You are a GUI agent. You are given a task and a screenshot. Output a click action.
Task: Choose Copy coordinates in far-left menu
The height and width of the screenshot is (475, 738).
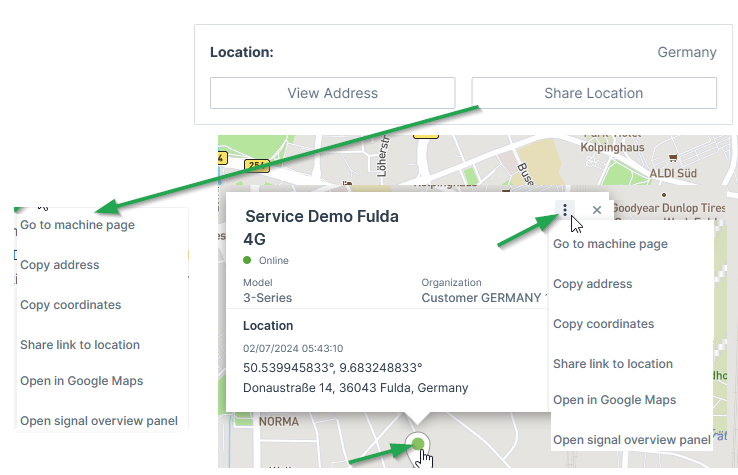point(70,305)
